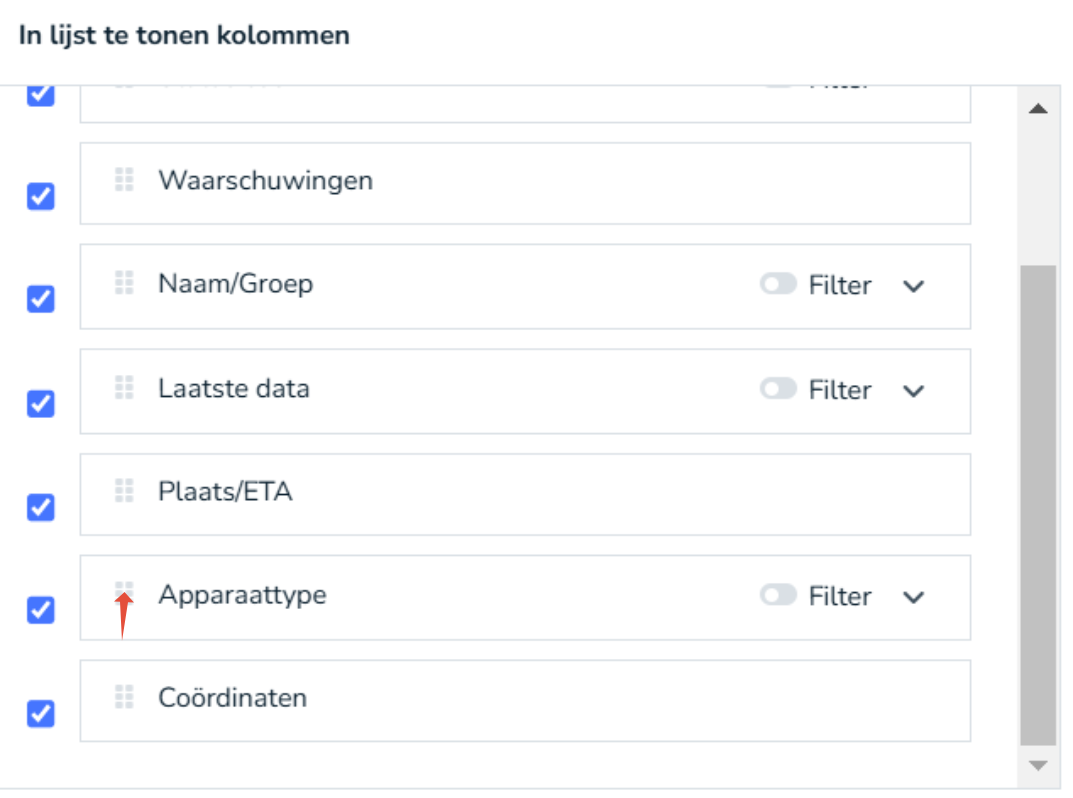This screenshot has height=798, width=1073.
Task: Expand the Apparaattype chevron dropdown
Action: point(913,597)
